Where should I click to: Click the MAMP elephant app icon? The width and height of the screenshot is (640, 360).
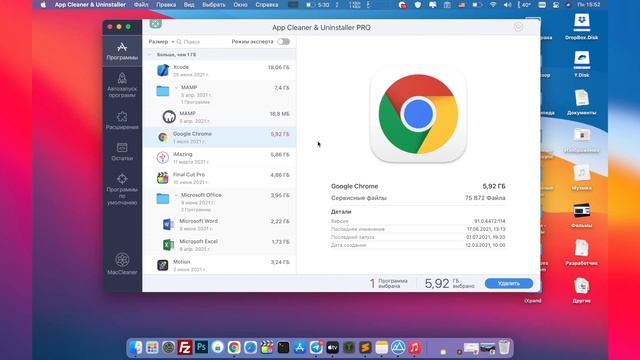coord(169,117)
